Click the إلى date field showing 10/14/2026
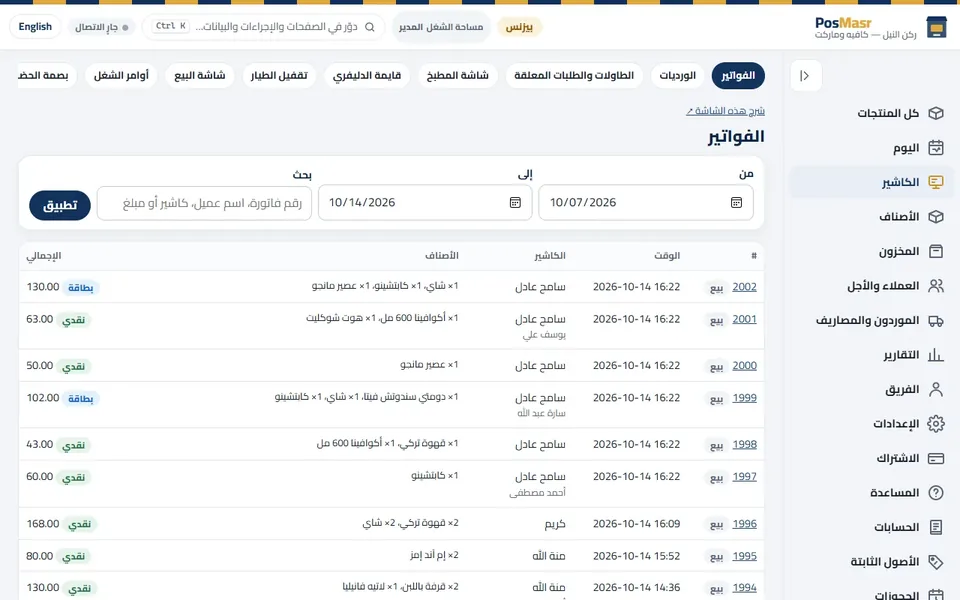Image resolution: width=960 pixels, height=600 pixels. (x=425, y=203)
